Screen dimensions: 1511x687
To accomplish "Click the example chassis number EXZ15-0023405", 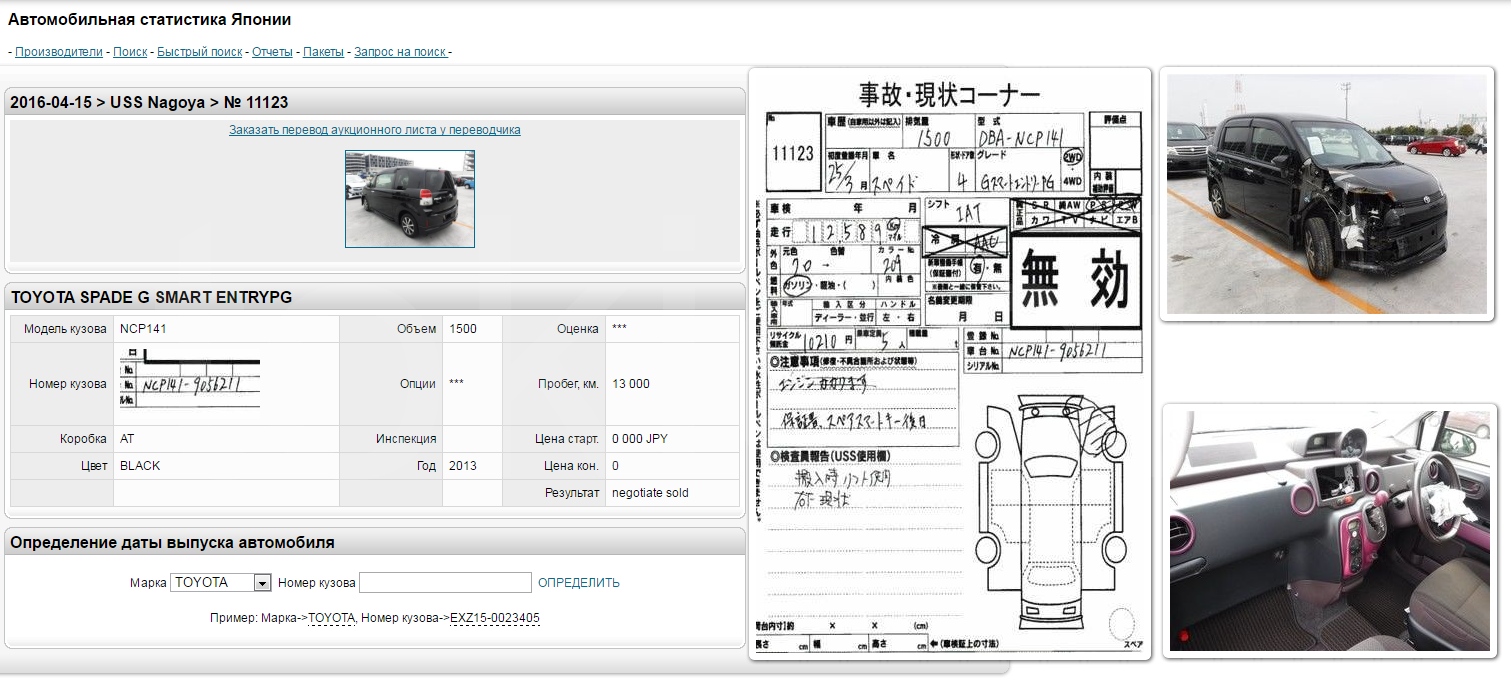I will (x=494, y=618).
